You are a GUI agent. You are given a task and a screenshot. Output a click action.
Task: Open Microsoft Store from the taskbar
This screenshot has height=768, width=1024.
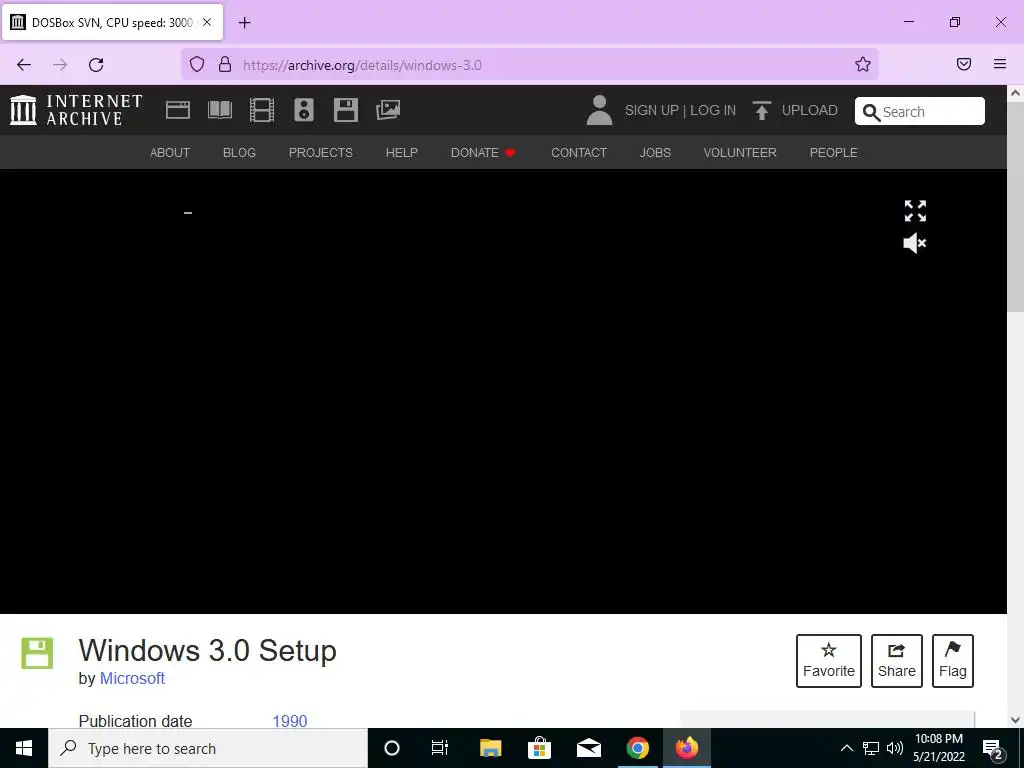(x=539, y=748)
